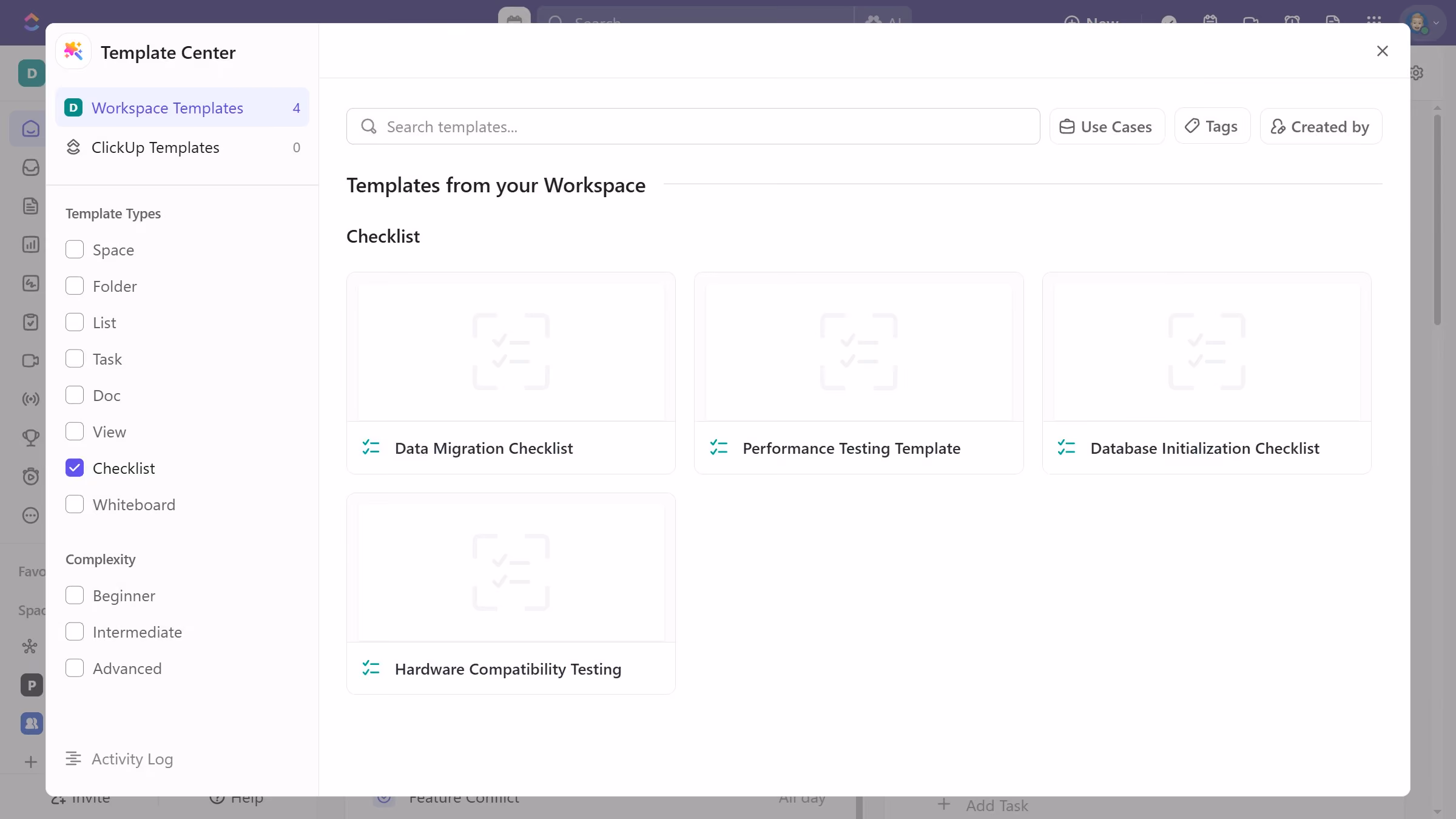1456x819 pixels.
Task: Click the Template Center magic wand icon
Action: tap(73, 52)
